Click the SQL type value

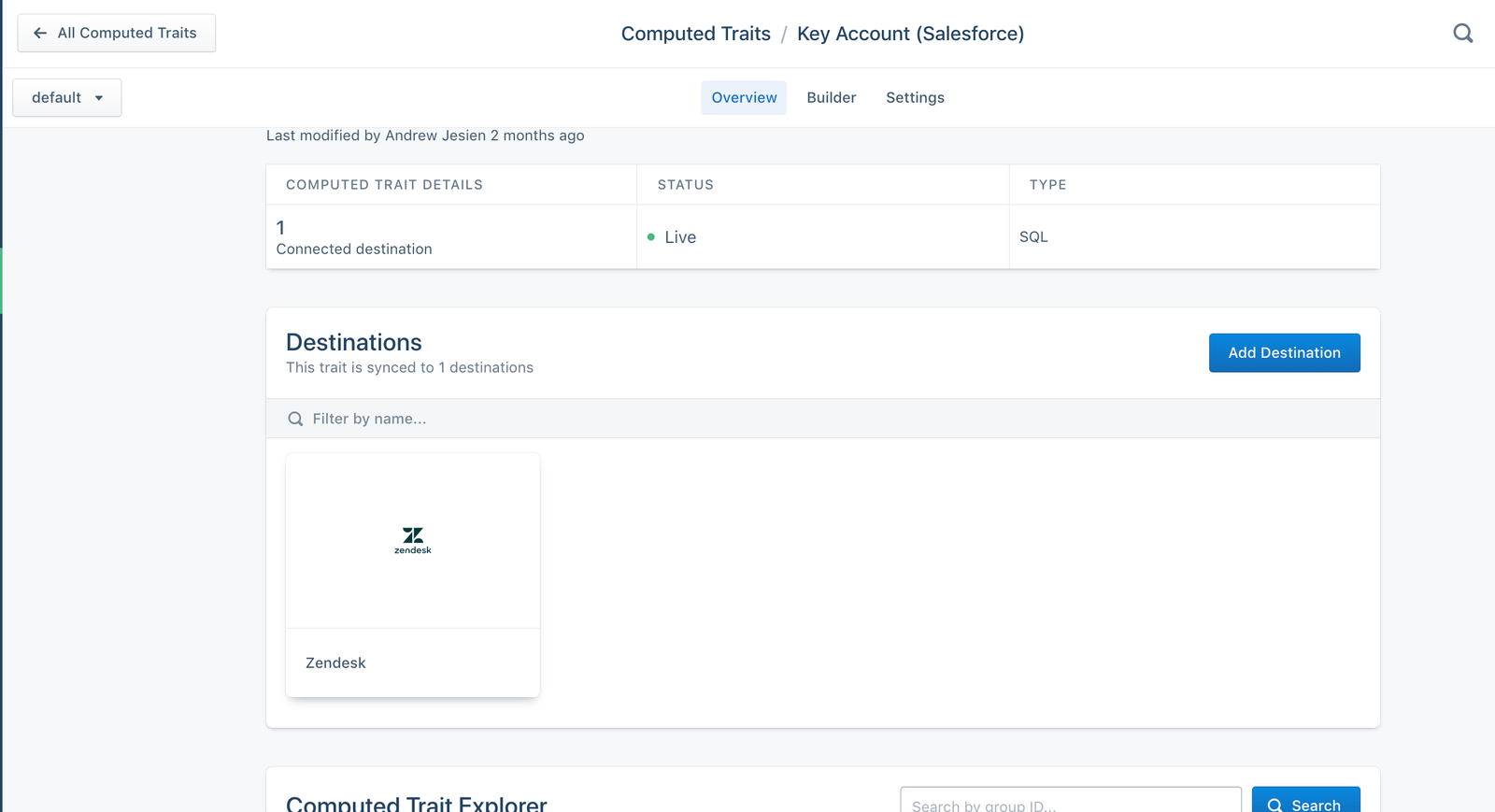(x=1033, y=237)
